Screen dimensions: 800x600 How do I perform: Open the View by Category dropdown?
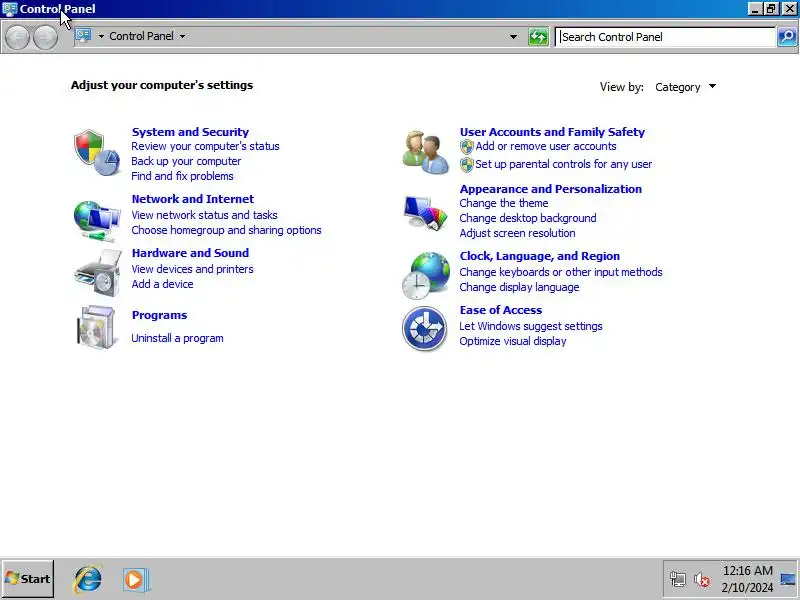(685, 87)
